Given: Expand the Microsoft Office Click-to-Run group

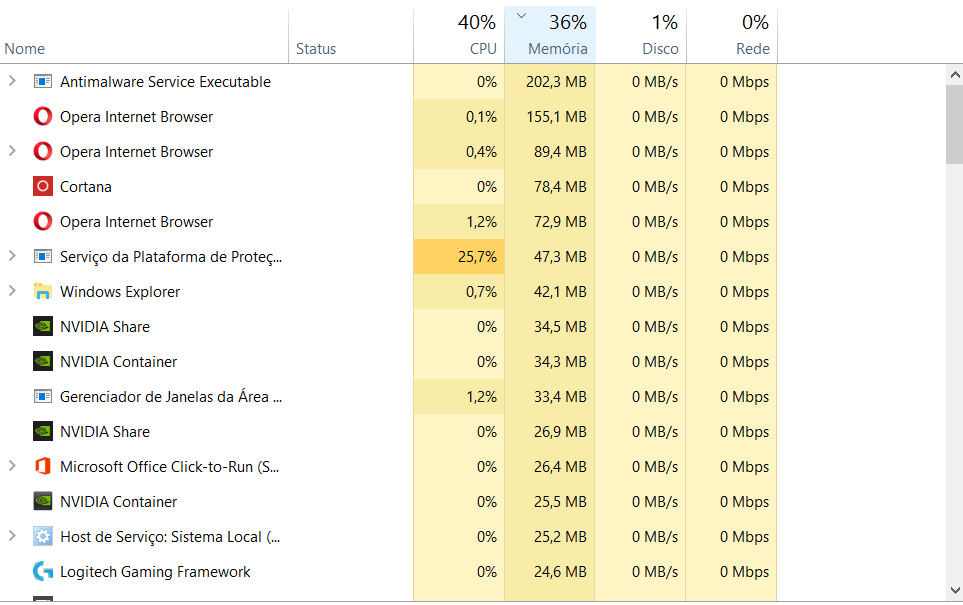Looking at the screenshot, I should click(12, 467).
